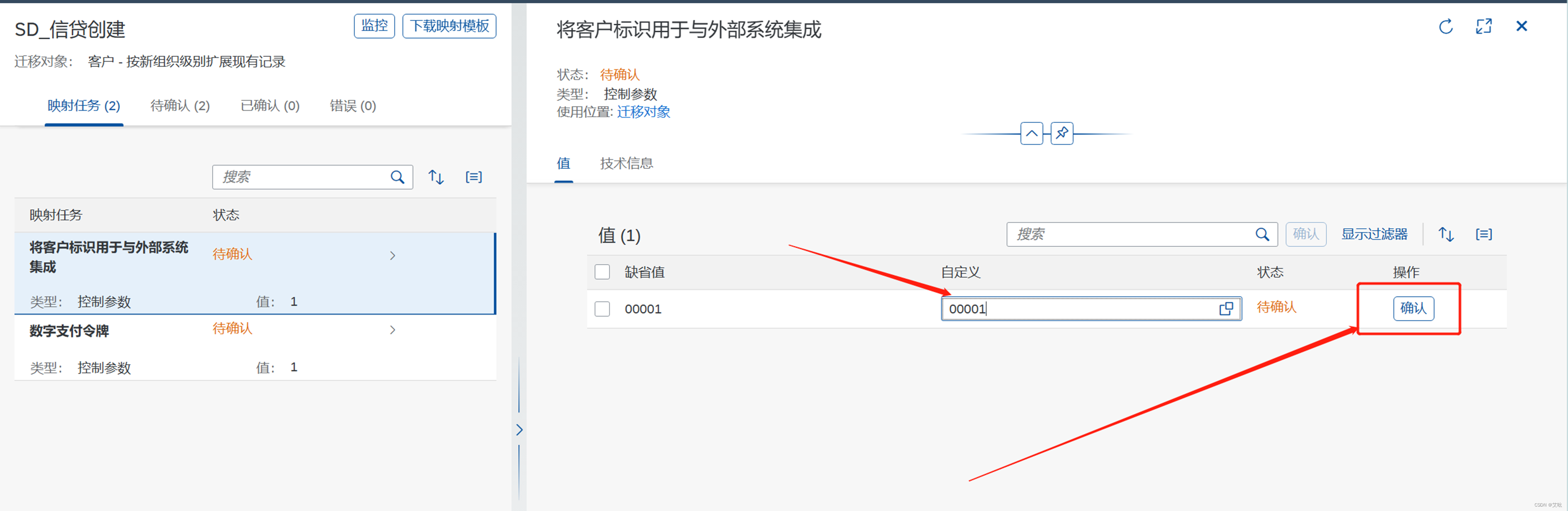Click the 待确认 status in 00001 row
This screenshot has height=511, width=1568.
[x=1276, y=307]
